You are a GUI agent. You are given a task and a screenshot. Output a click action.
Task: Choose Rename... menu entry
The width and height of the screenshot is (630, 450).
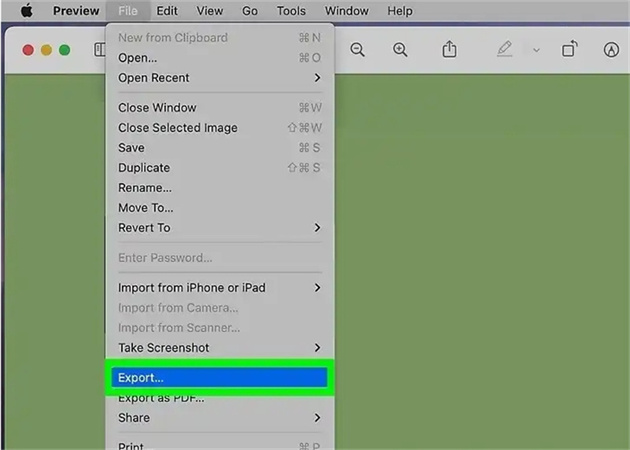coord(219,188)
